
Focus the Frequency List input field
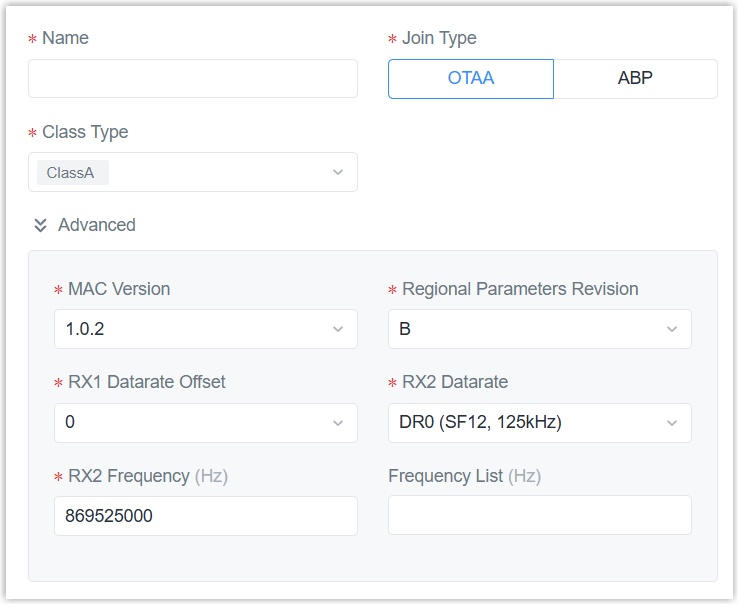539,516
